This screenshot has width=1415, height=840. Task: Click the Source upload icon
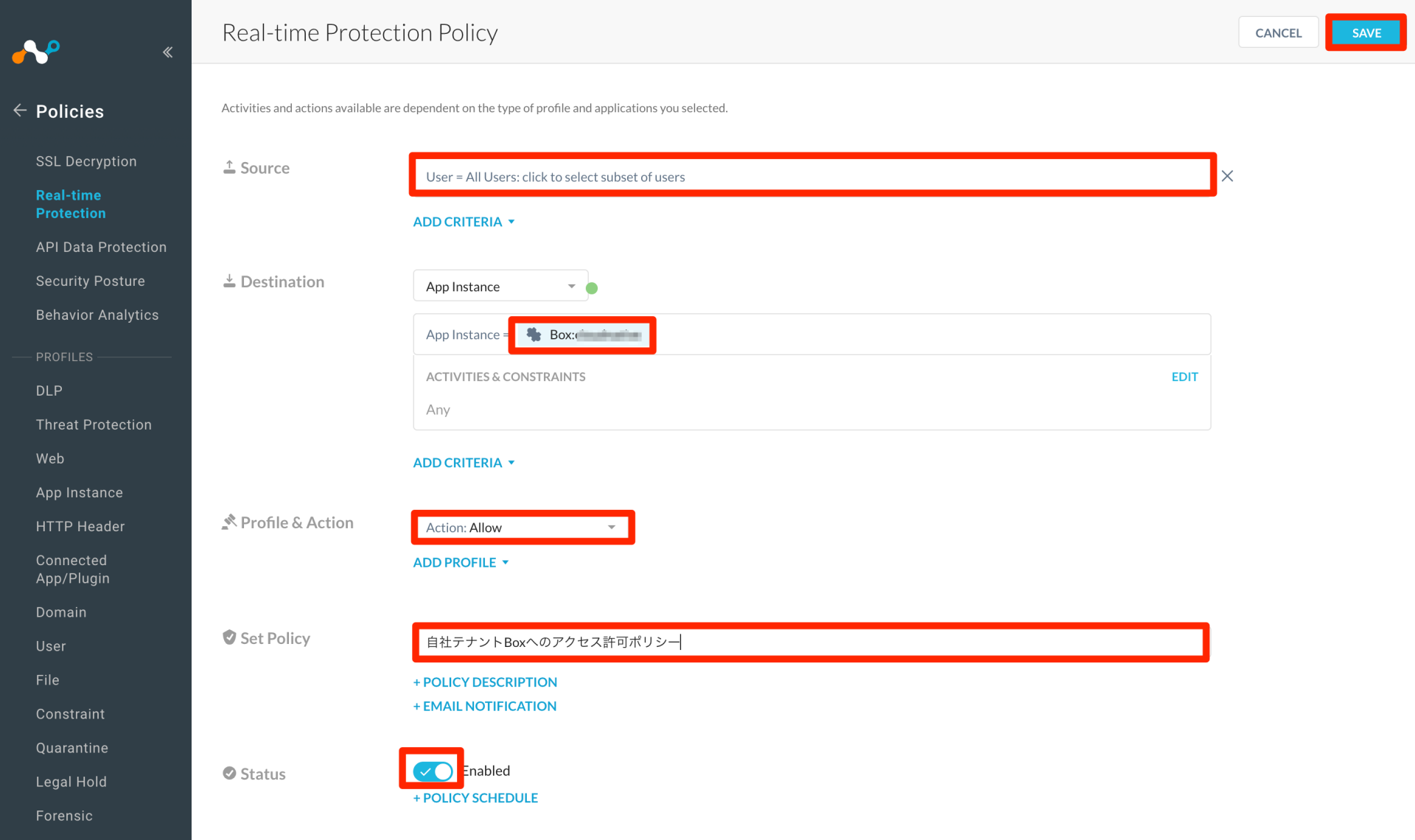pos(229,167)
